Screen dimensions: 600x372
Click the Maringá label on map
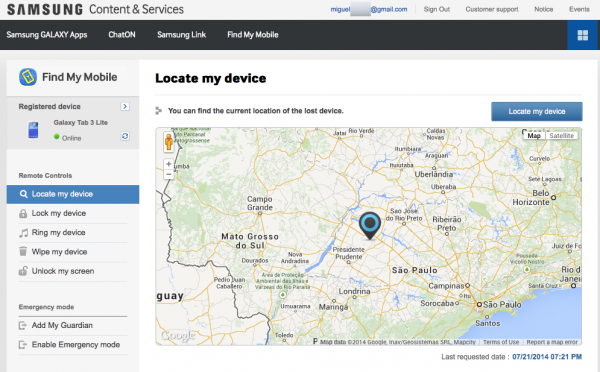pyautogui.click(x=334, y=307)
